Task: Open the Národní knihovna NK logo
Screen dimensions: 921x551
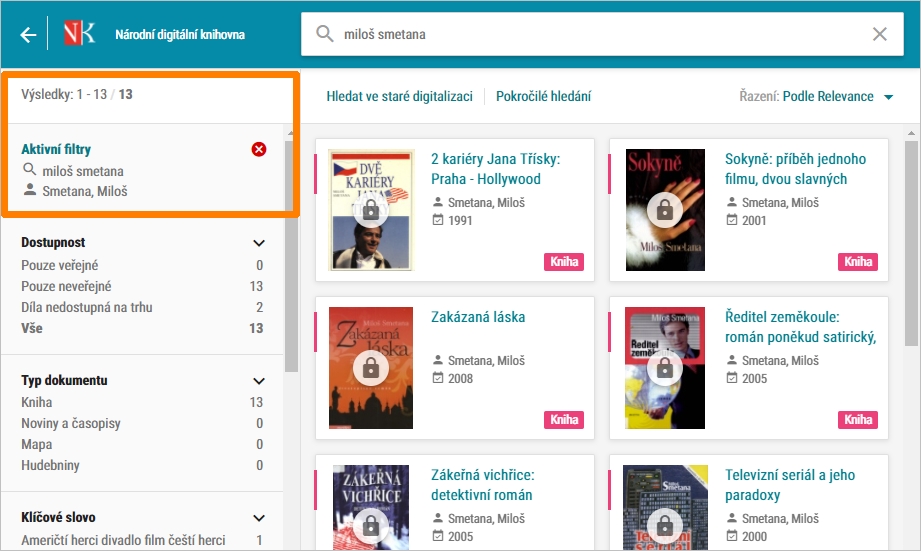Action: click(79, 33)
